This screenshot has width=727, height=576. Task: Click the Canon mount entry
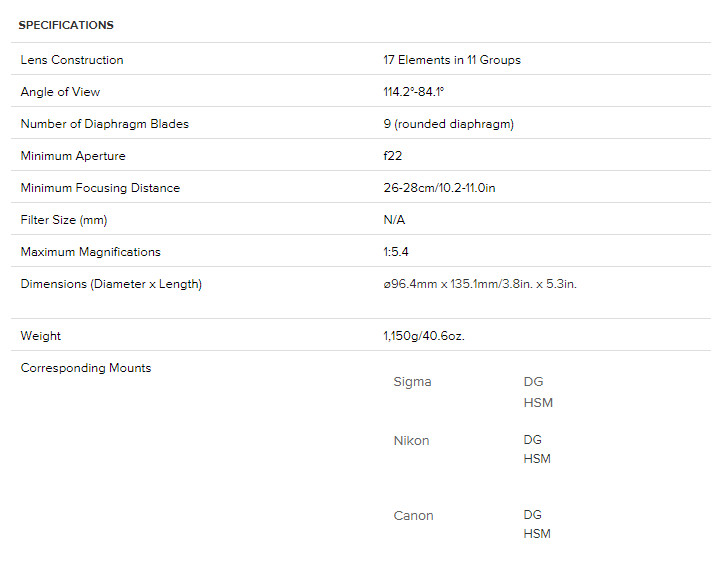414,516
